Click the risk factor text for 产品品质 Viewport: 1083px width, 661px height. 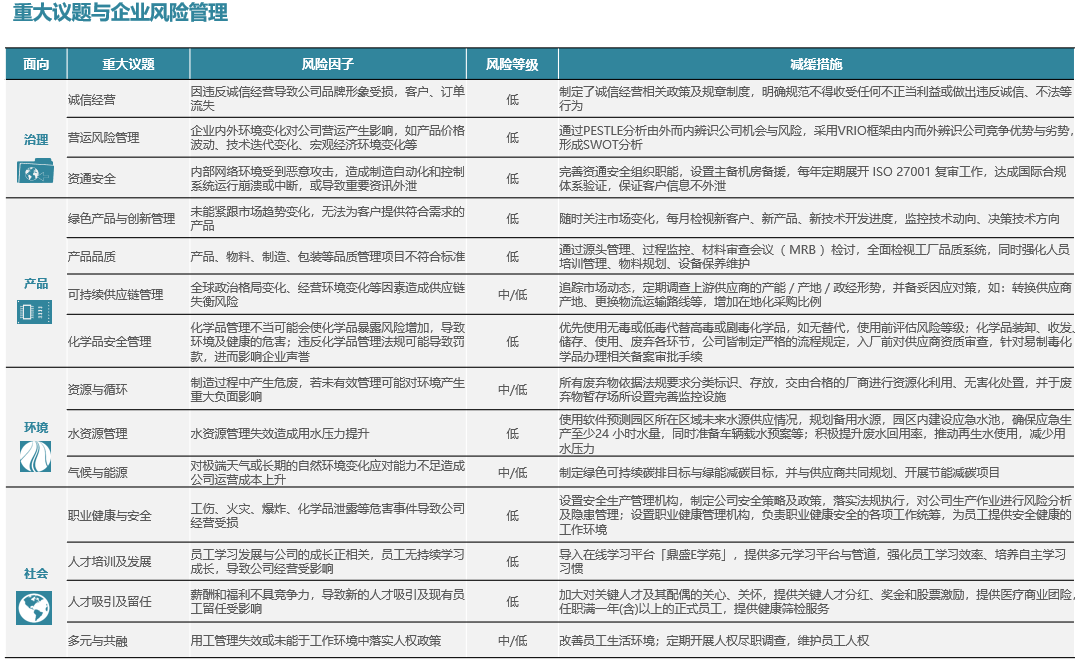coord(327,256)
